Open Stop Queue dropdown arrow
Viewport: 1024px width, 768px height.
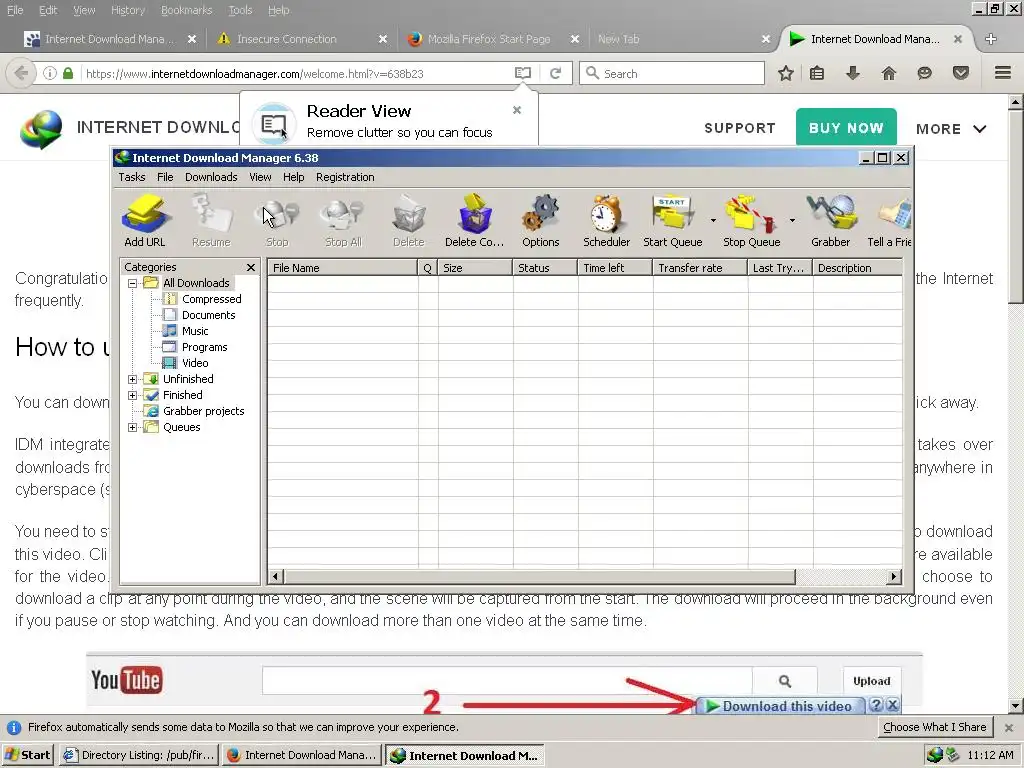(x=792, y=220)
